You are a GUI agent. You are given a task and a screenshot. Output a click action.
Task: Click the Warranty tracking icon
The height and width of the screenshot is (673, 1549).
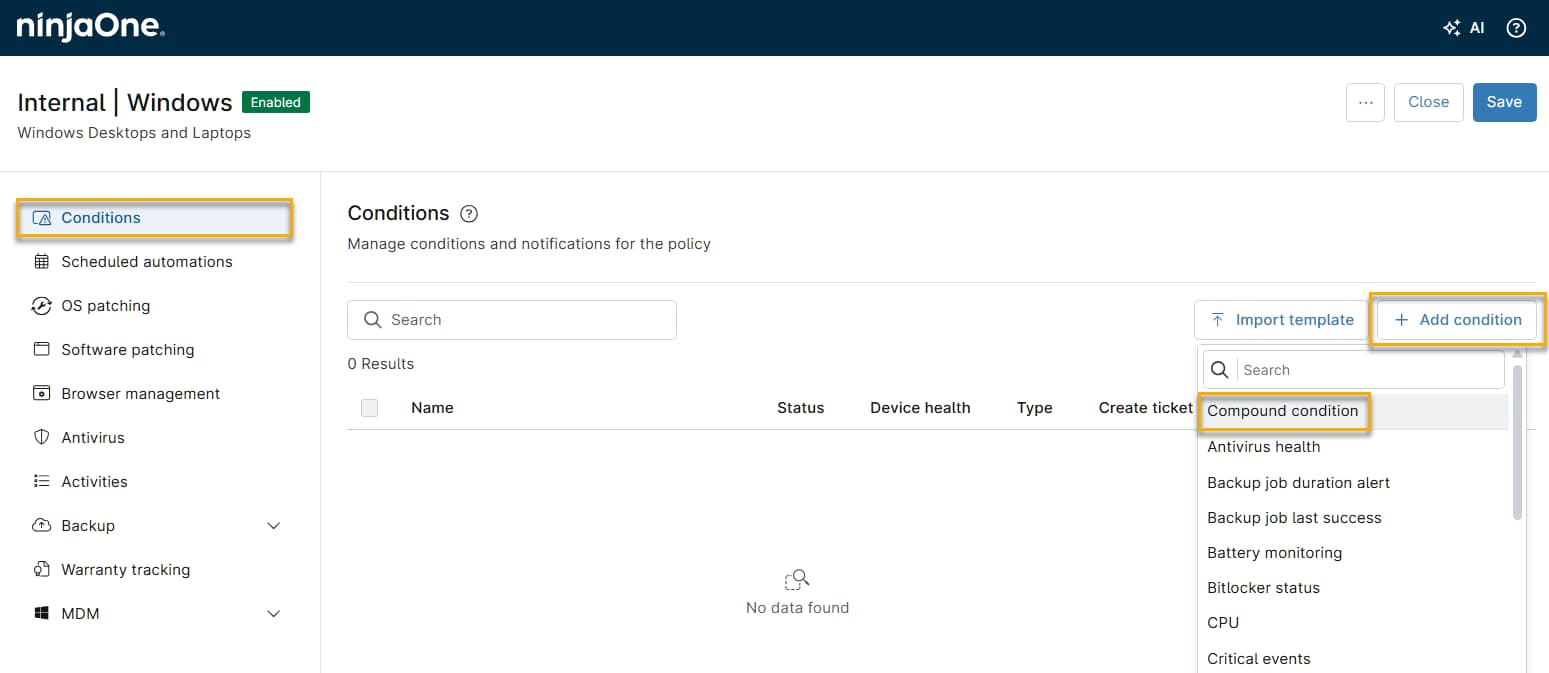tap(42, 570)
